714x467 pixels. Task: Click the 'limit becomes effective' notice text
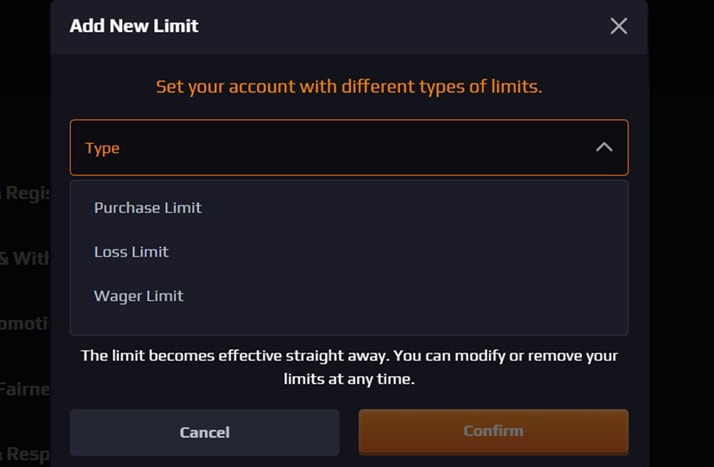(x=349, y=356)
